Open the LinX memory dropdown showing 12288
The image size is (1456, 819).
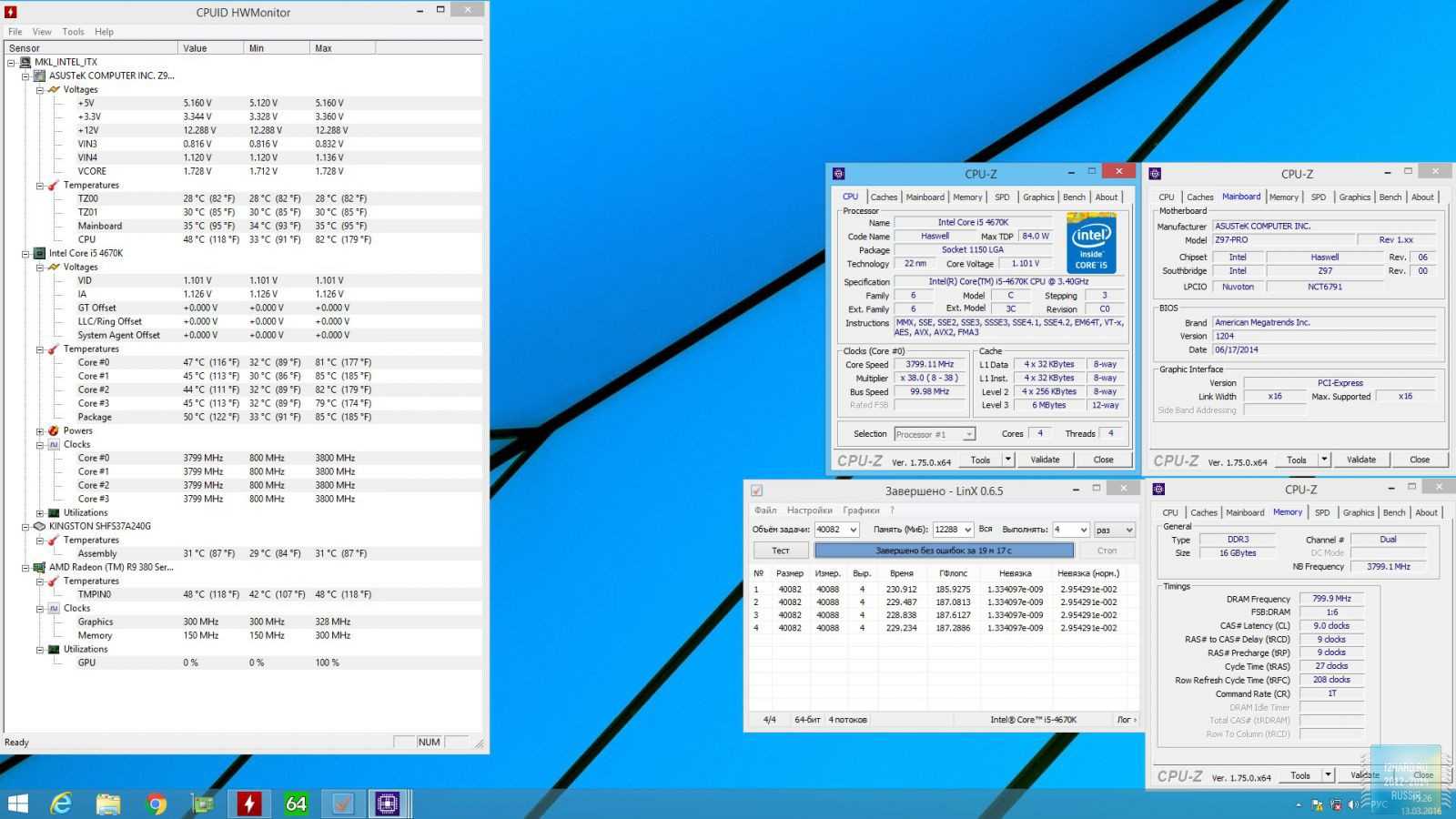[x=954, y=530]
